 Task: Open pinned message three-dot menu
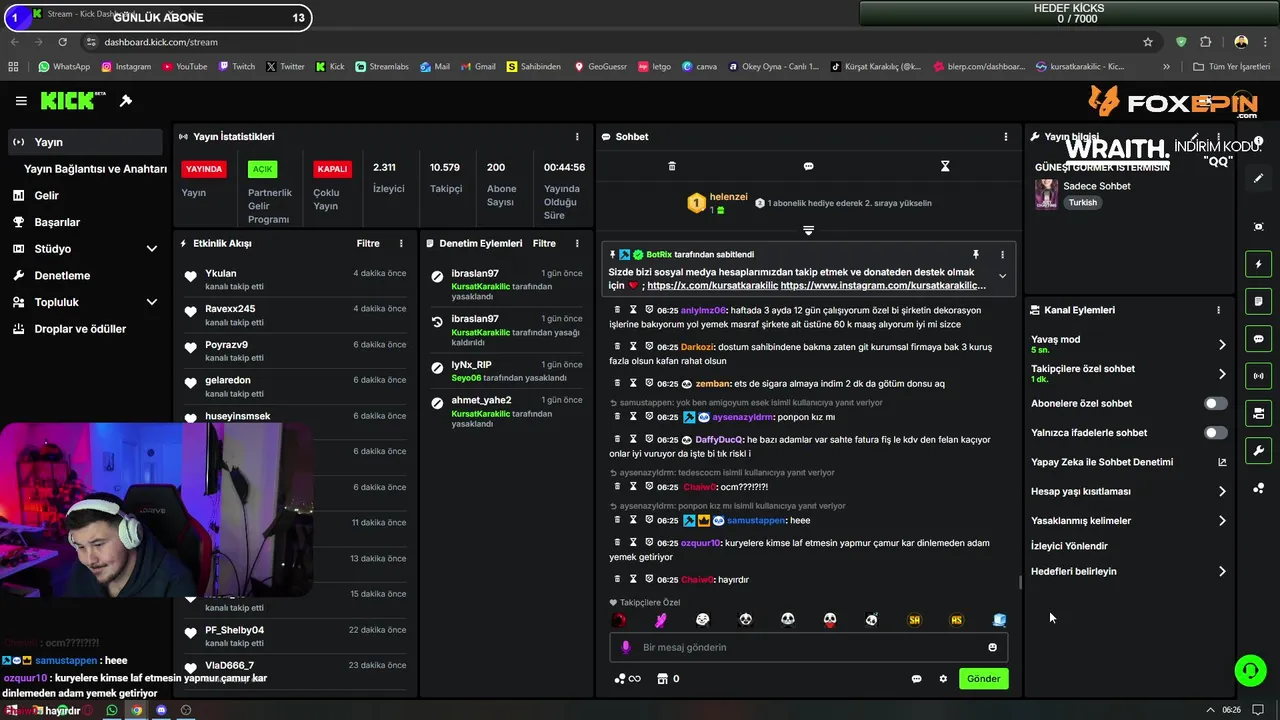pyautogui.click(x=1002, y=255)
